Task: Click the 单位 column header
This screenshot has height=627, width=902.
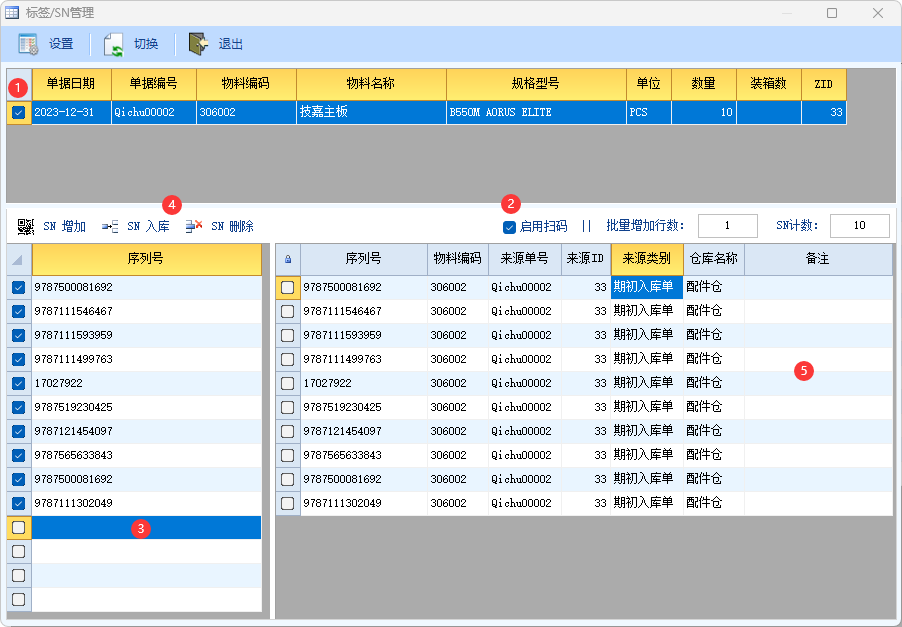Action: (x=649, y=84)
